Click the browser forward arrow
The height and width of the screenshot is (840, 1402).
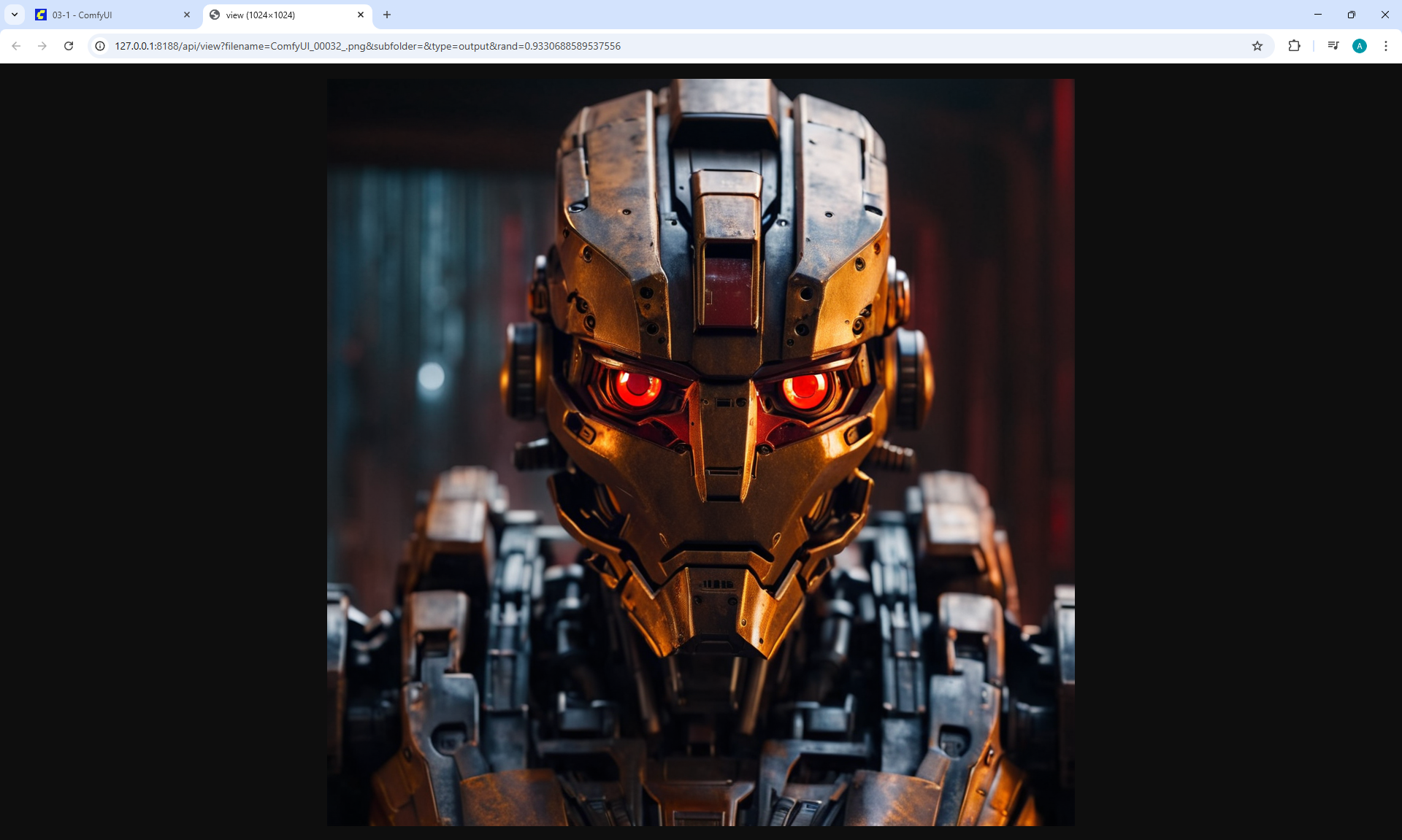click(x=42, y=46)
